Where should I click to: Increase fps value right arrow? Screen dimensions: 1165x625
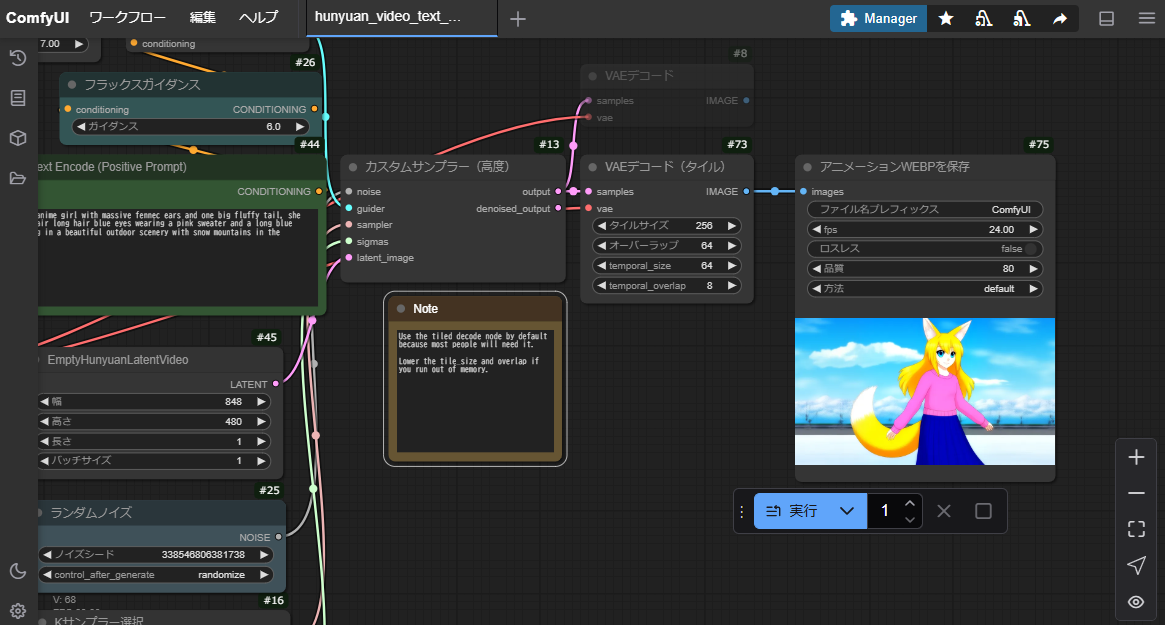point(1033,230)
